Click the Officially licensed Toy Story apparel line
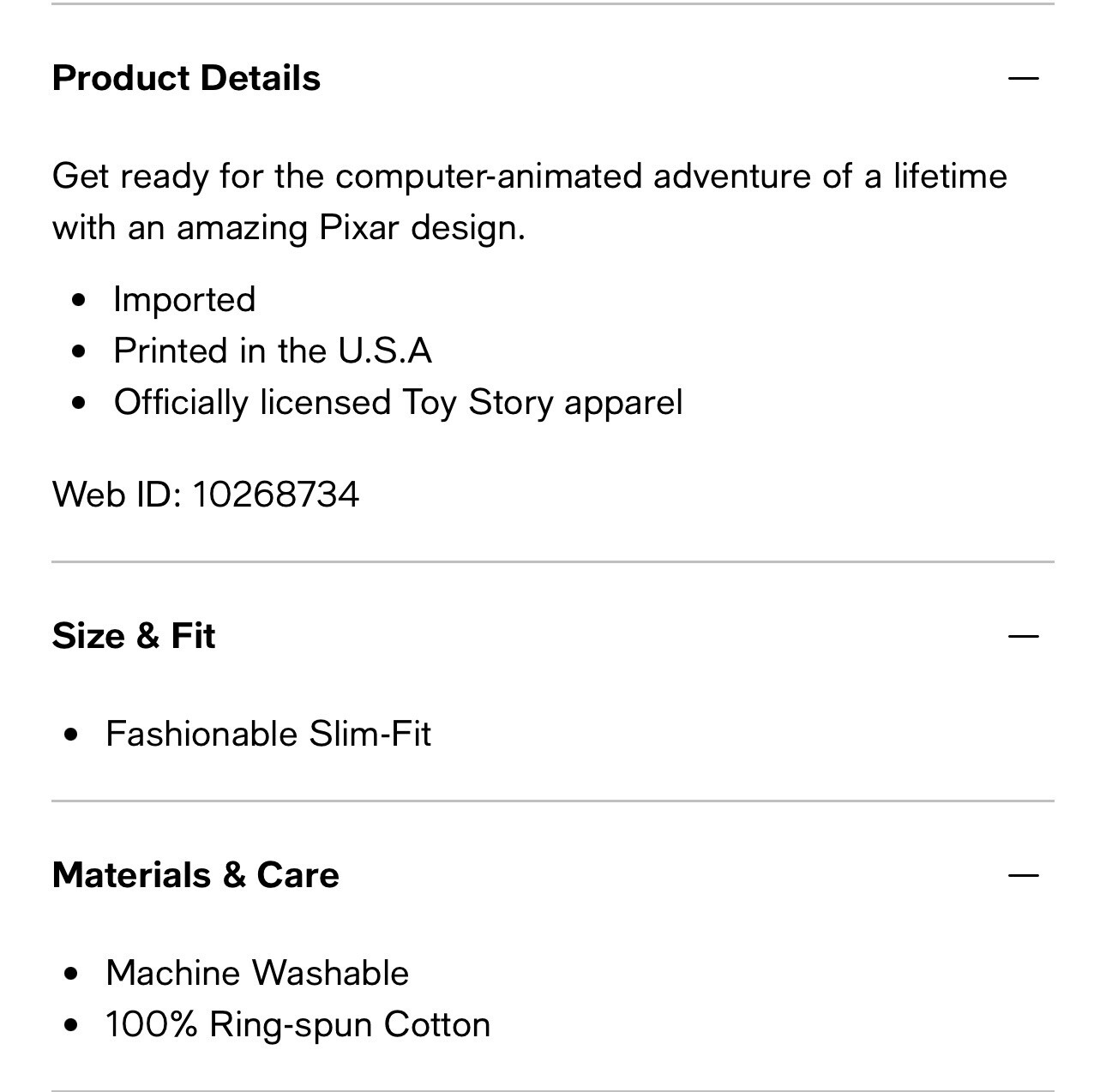This screenshot has height=1092, width=1106. coord(398,402)
